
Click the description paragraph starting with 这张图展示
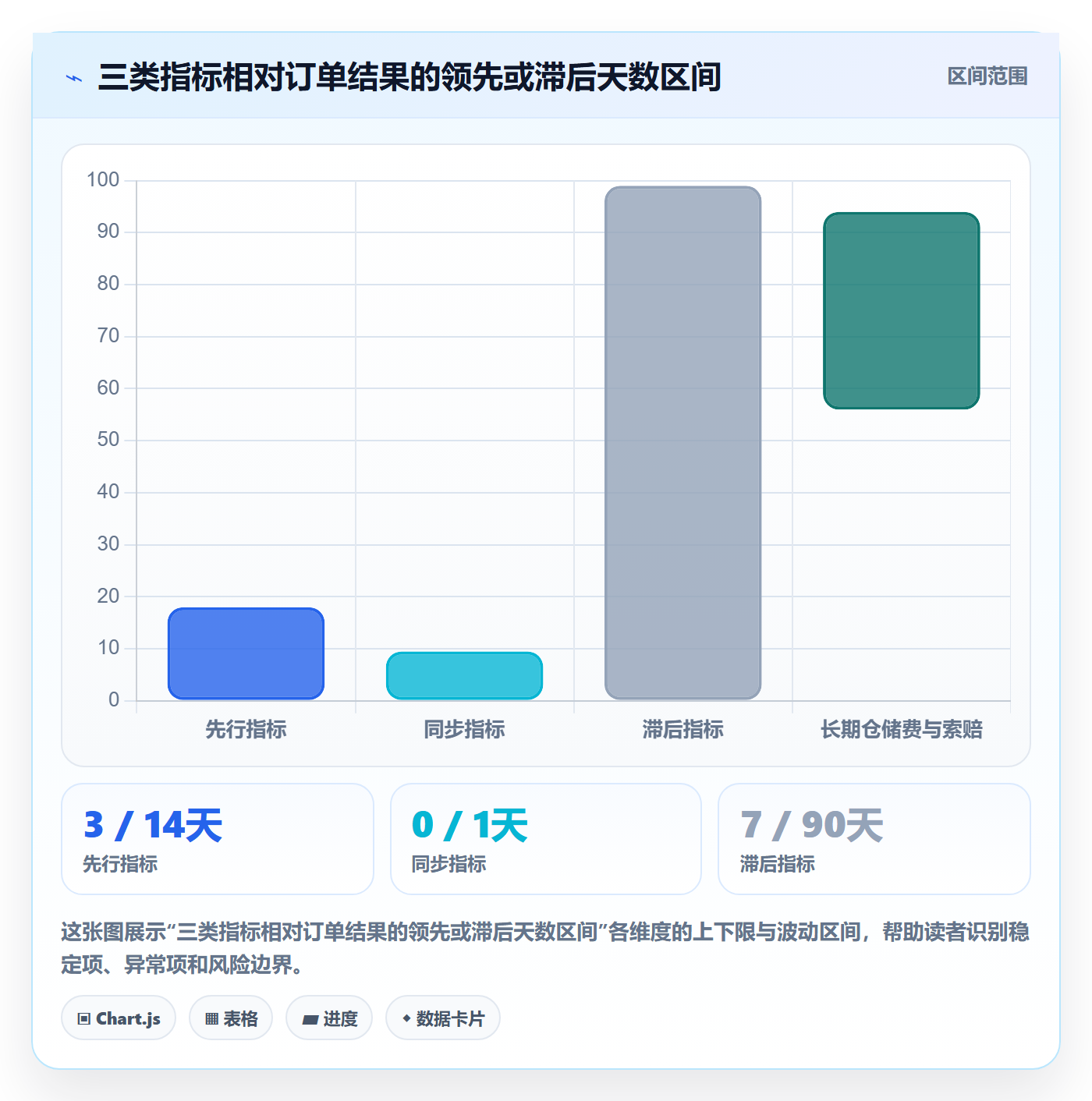click(545, 948)
